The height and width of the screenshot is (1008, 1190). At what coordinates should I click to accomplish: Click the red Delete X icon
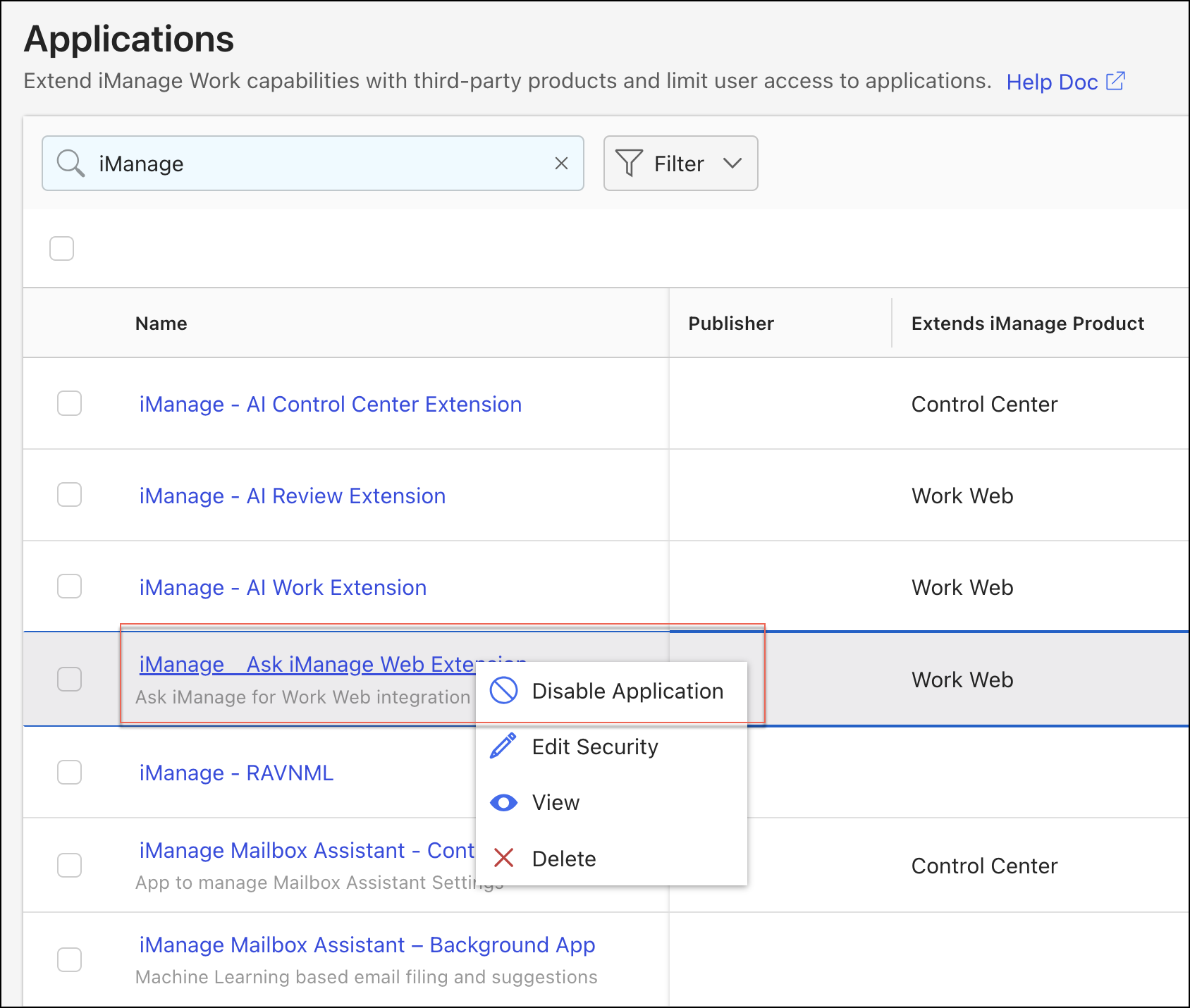pyautogui.click(x=503, y=859)
